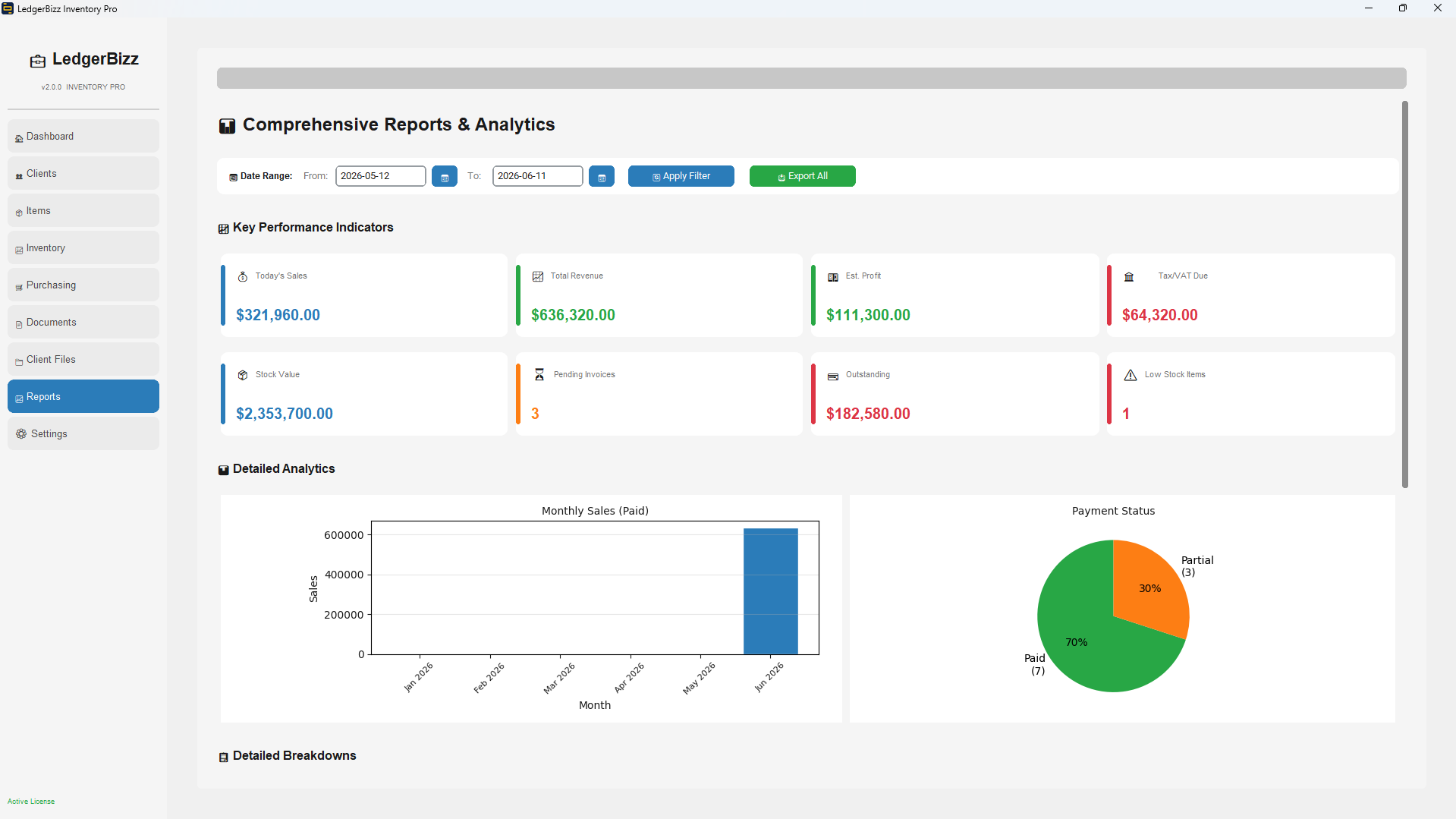The image size is (1456, 819).
Task: Click the LedgerBizz title bar app icon
Action: pyautogui.click(x=8, y=8)
